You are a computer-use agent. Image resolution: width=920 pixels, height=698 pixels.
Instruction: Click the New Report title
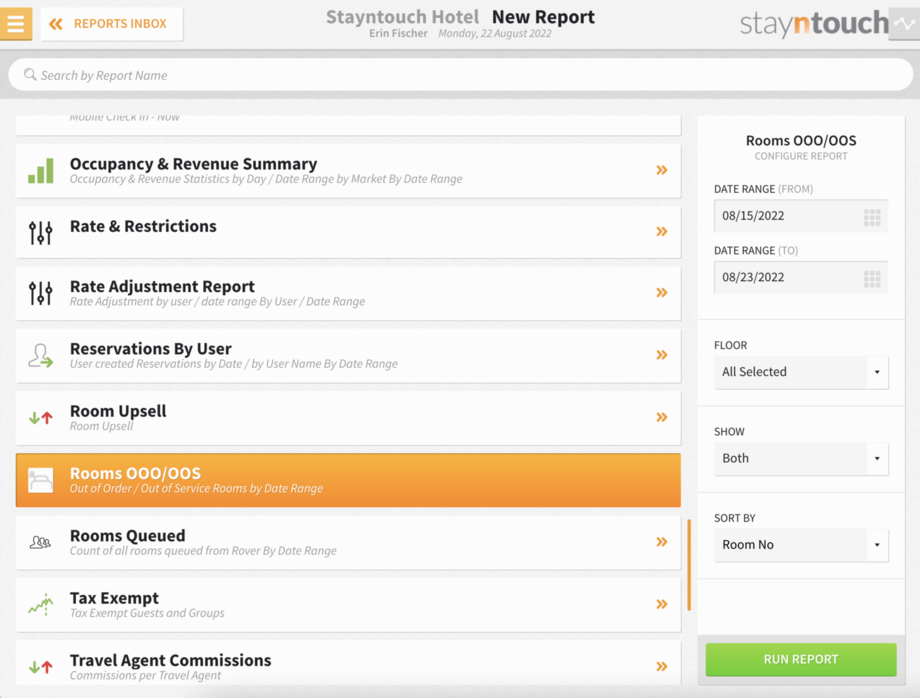[x=543, y=17]
